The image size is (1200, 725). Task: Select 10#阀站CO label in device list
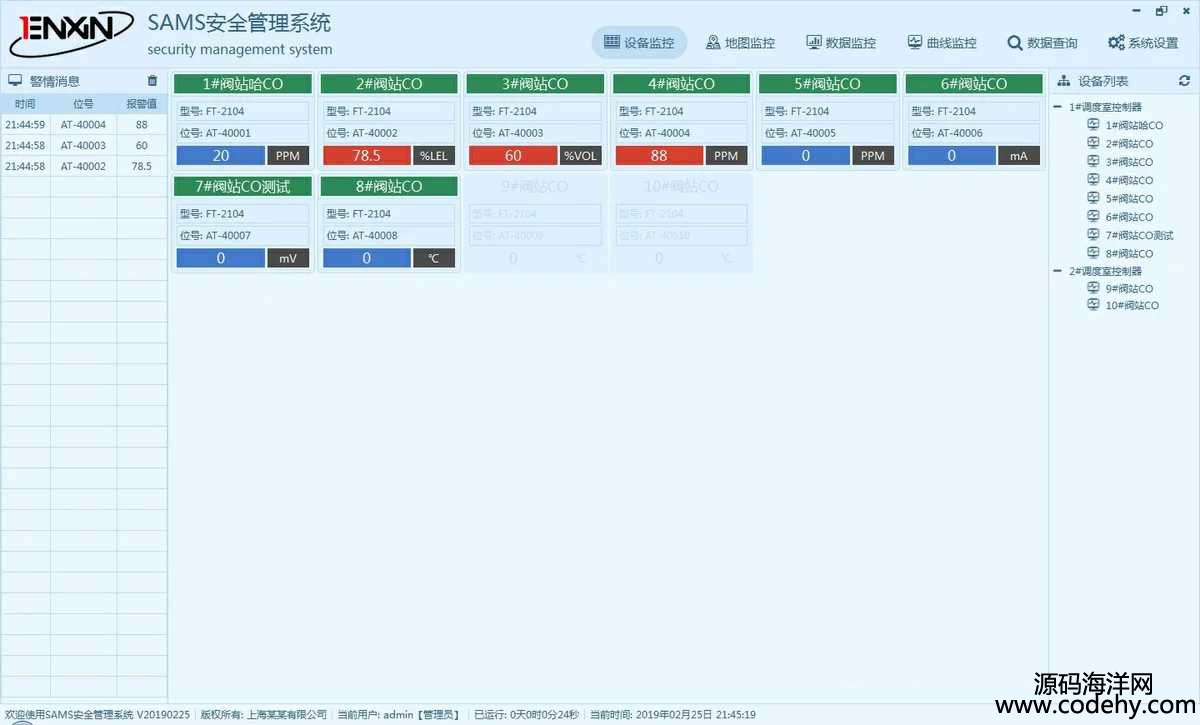point(1132,305)
